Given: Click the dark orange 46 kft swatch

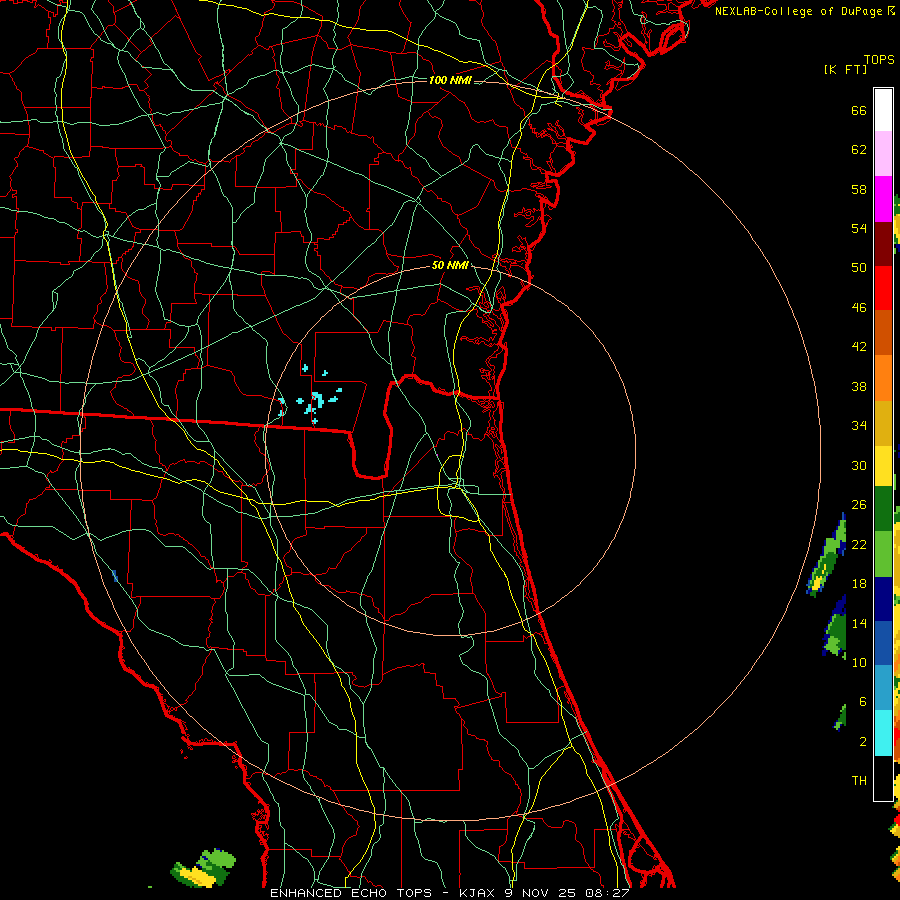Looking at the screenshot, I should [x=883, y=332].
